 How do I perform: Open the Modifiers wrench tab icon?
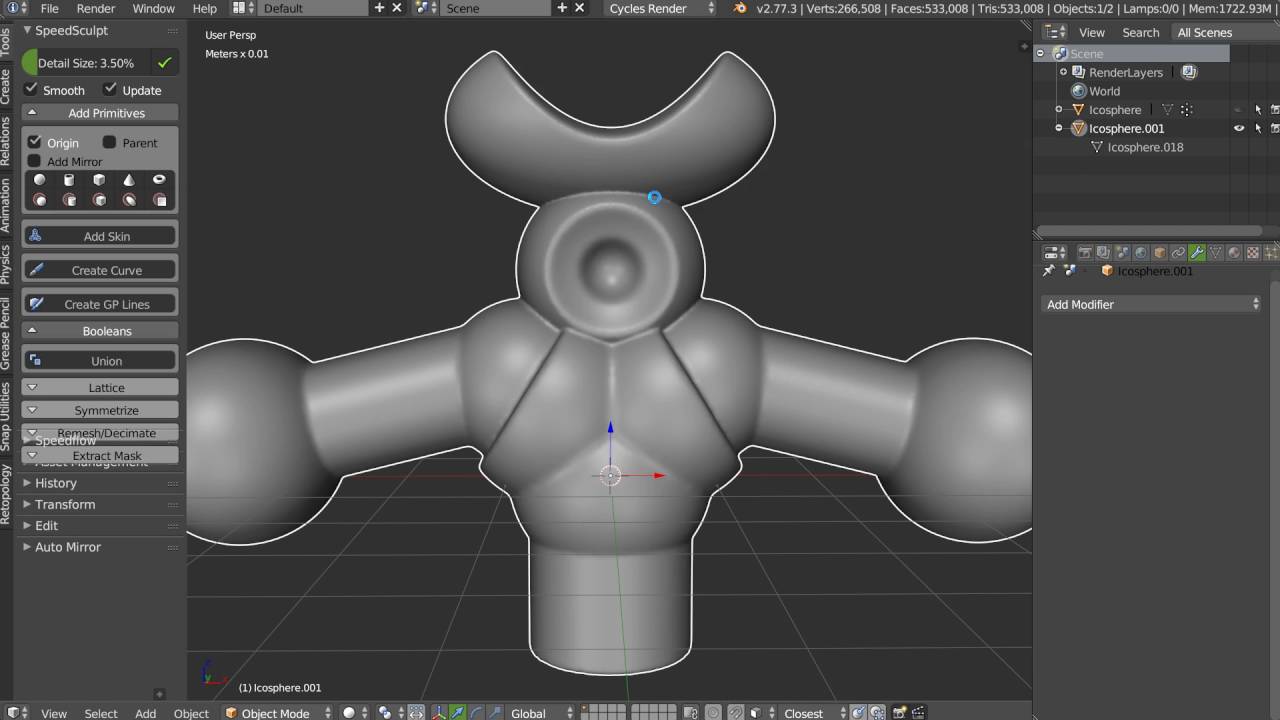point(1197,253)
